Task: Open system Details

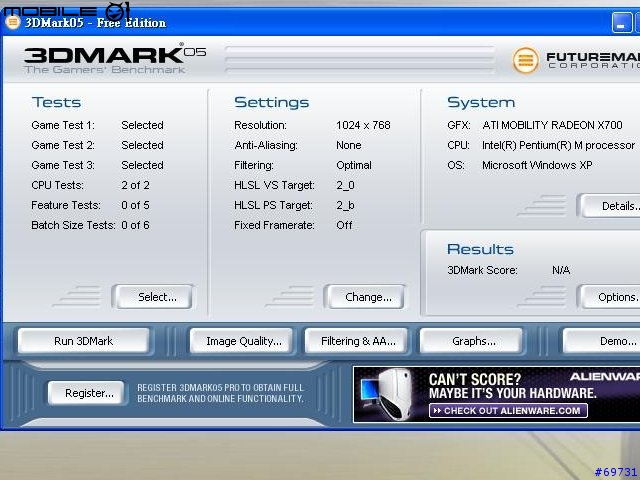Action: point(611,206)
